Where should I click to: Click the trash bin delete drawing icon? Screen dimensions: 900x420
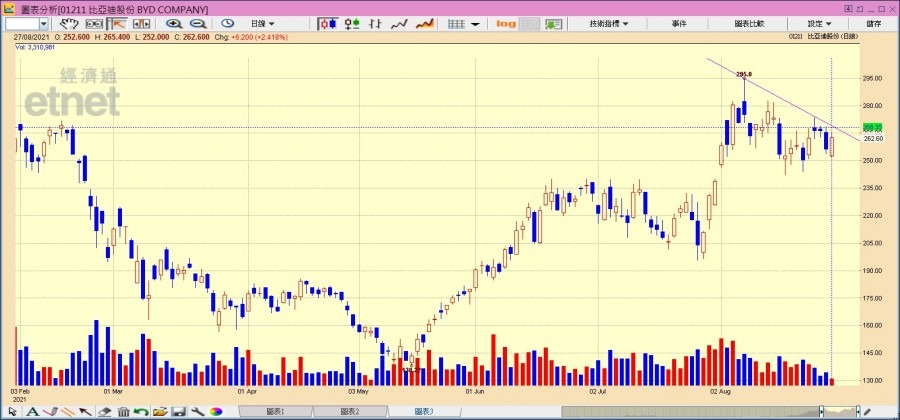pos(123,412)
